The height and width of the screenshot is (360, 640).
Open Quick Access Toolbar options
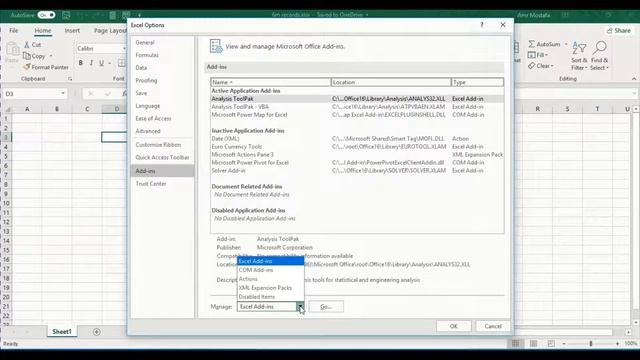[x=162, y=158]
